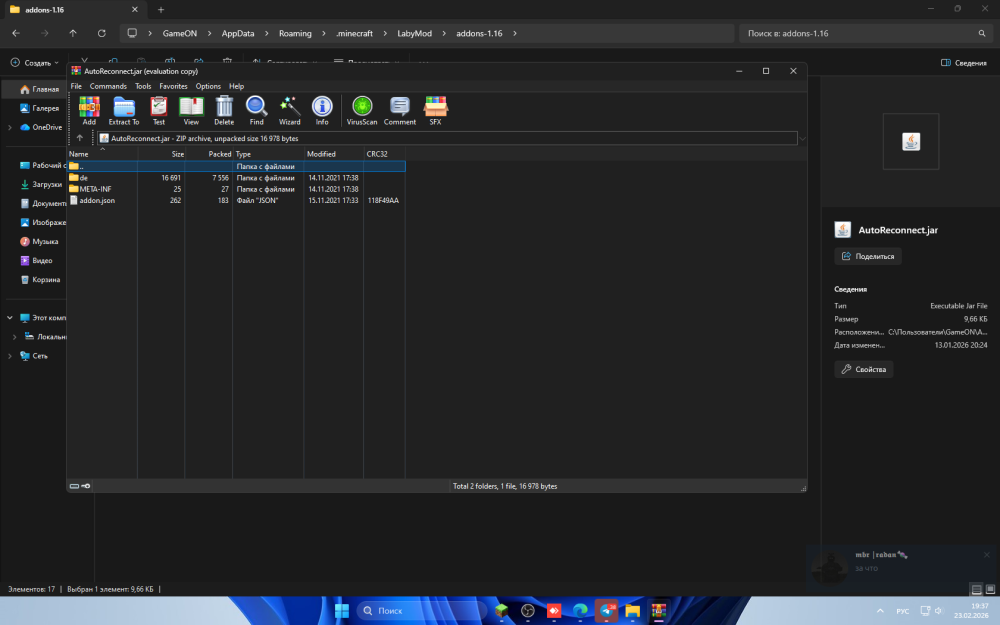Sort the archive list by Modified column
Screen dimensions: 1000x625
click(334, 154)
